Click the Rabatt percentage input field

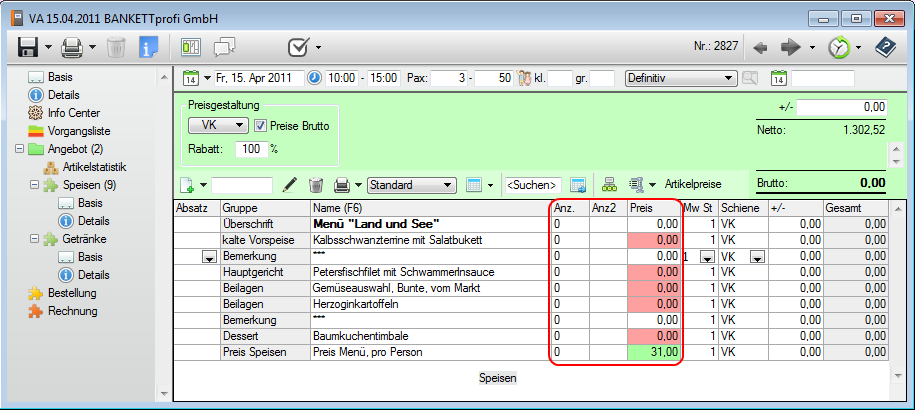(250, 149)
